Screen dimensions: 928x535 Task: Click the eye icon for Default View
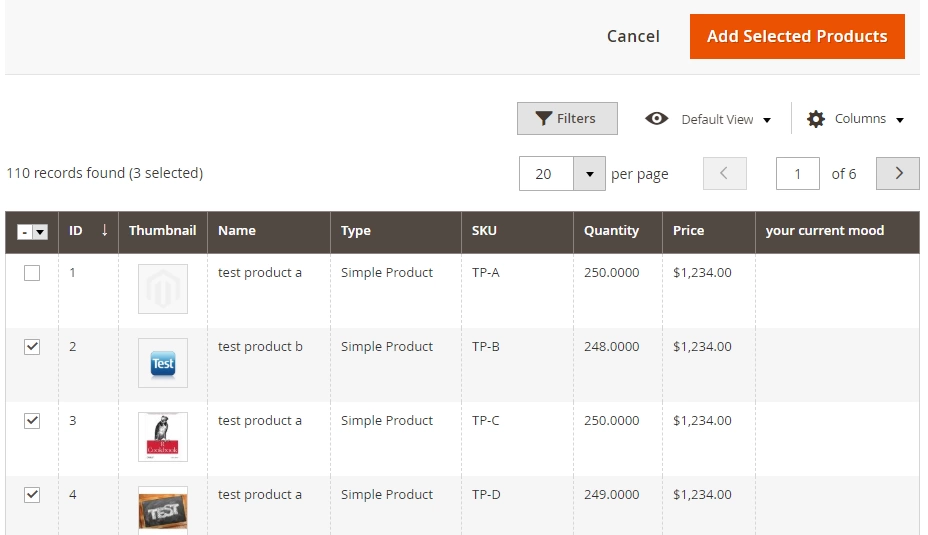(656, 119)
